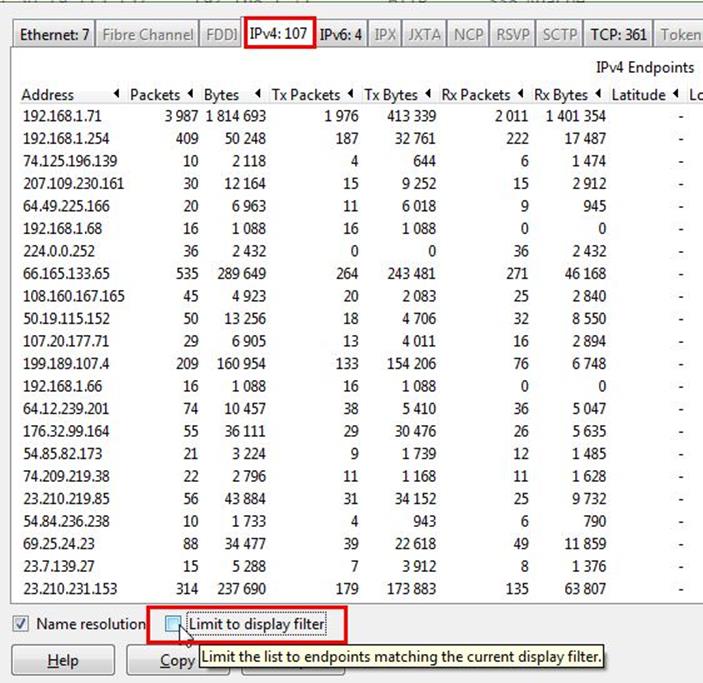
Task: Click the Fibre Channel tab
Action: [148, 34]
